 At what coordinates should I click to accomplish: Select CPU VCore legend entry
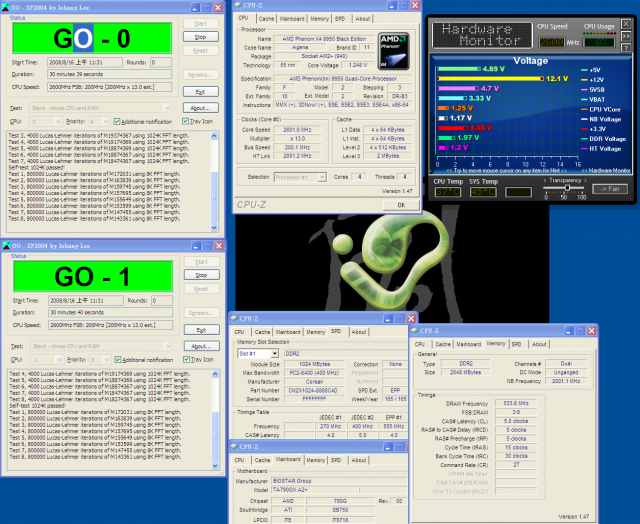604,109
